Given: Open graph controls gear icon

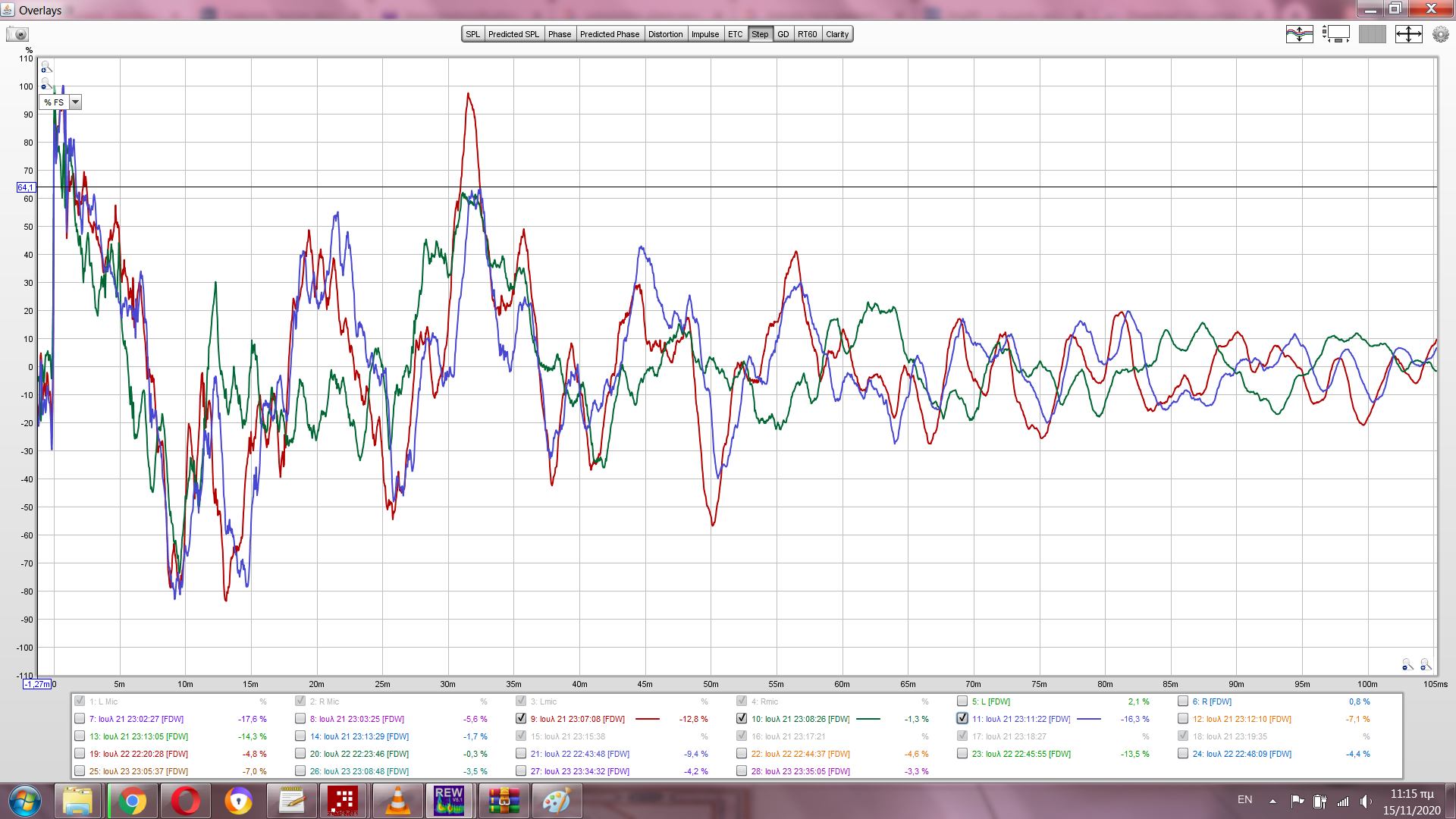Looking at the screenshot, I should [1440, 34].
